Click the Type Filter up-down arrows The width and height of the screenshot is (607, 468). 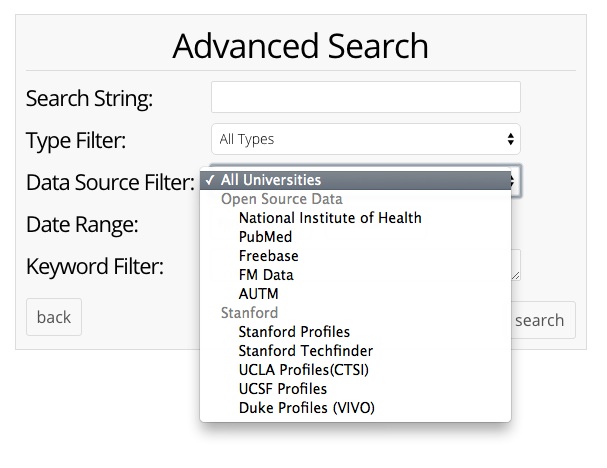click(510, 139)
